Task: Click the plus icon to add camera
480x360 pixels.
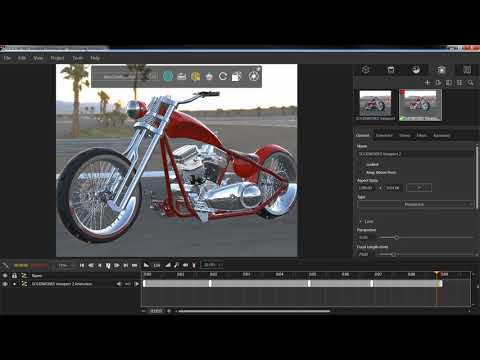Action: tap(428, 82)
